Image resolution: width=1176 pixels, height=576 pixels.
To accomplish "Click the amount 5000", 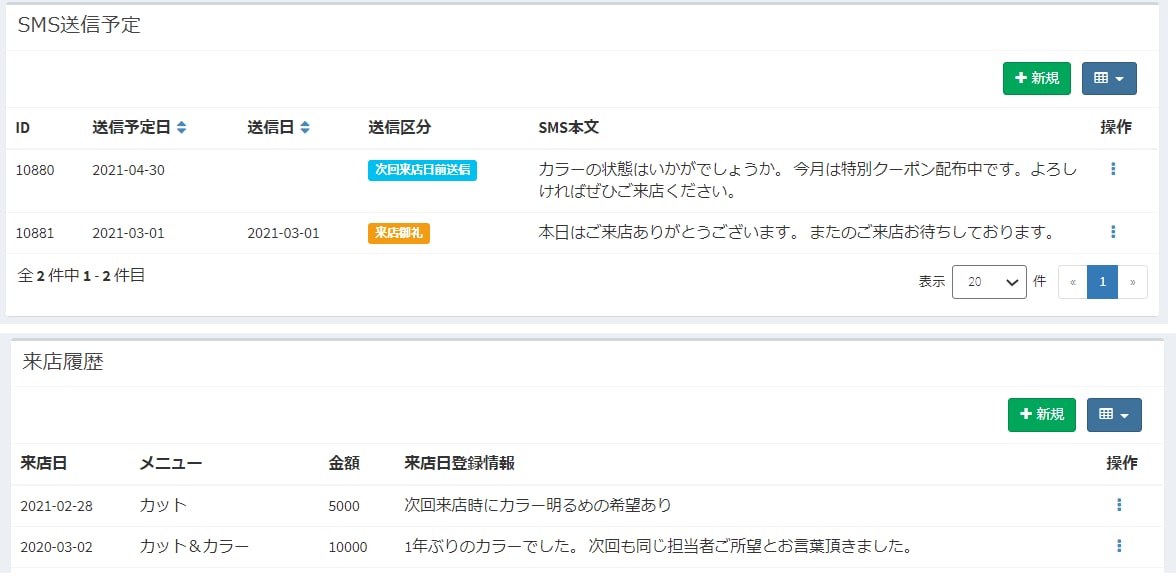I will click(x=344, y=506).
